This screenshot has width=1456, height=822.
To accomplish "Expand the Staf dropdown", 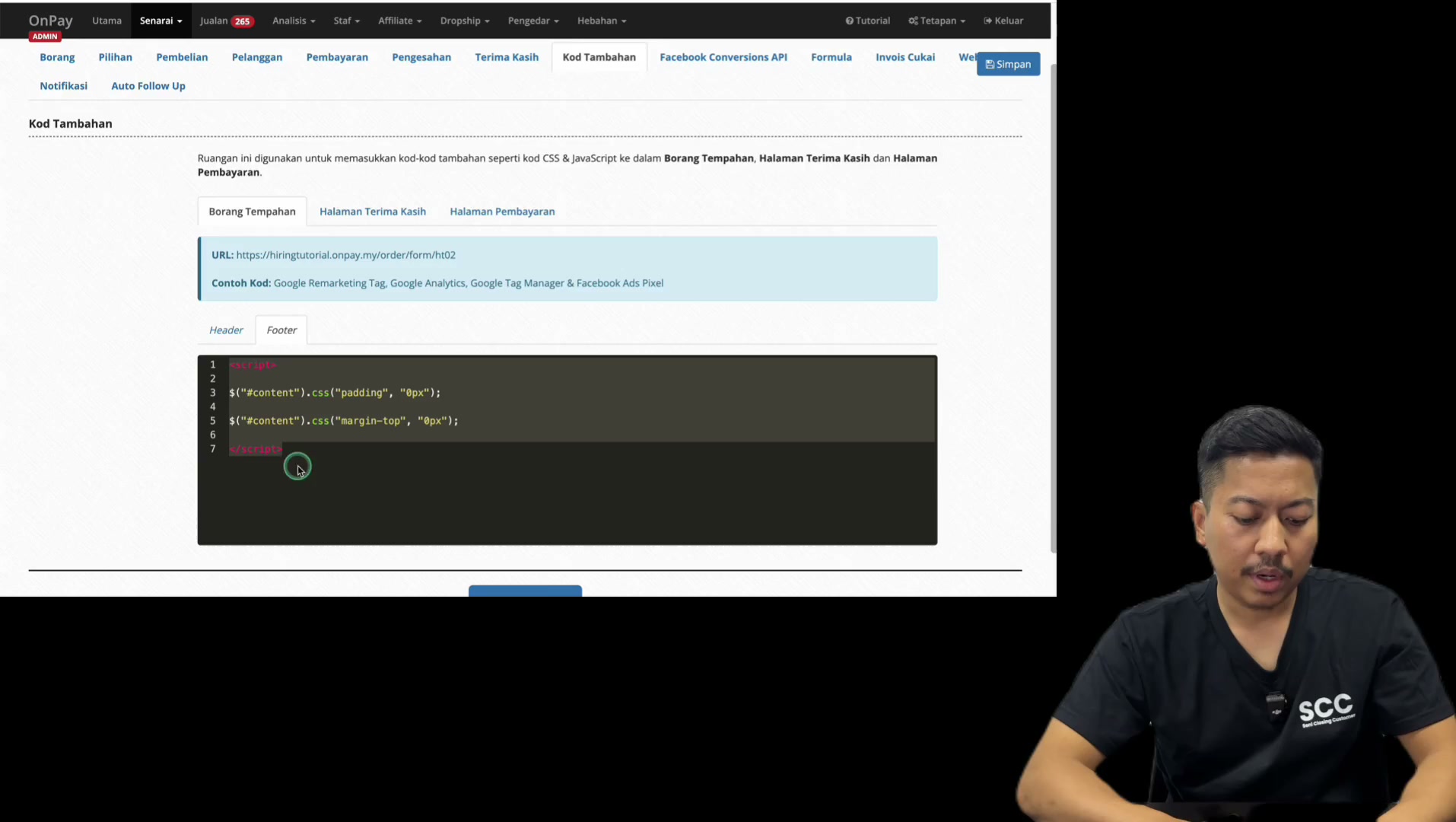I will click(x=346, y=21).
